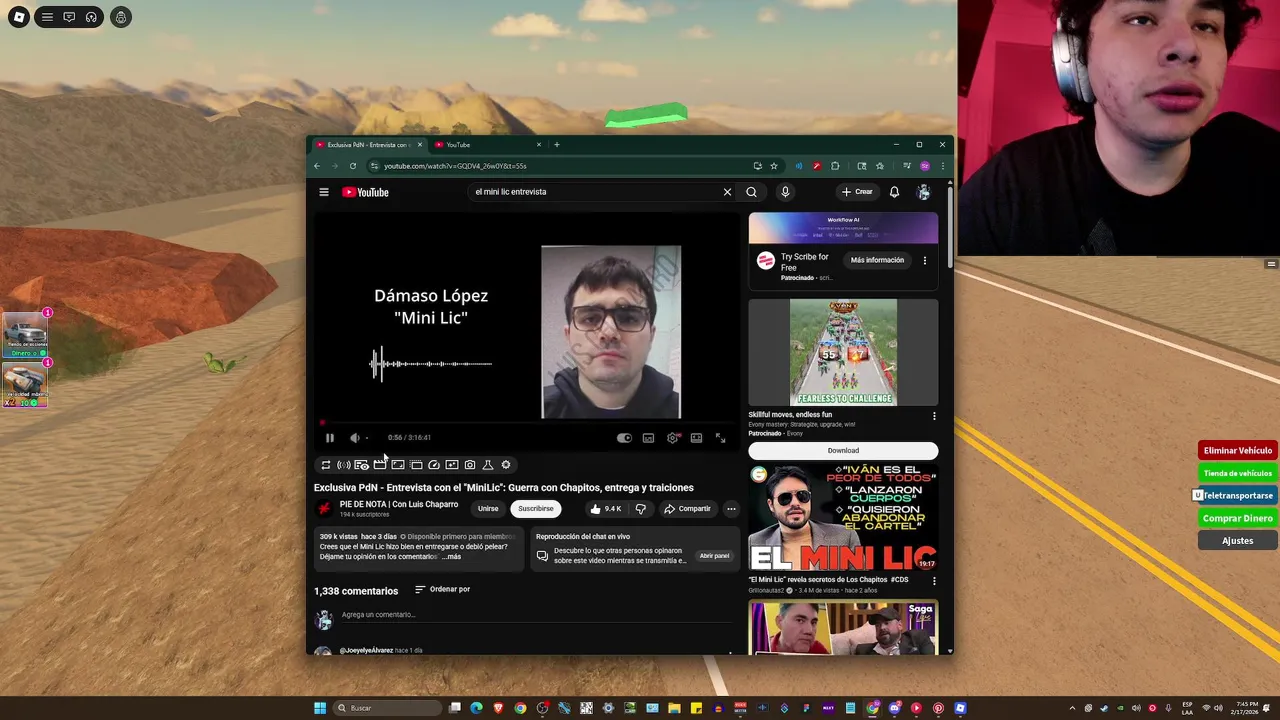
Task: Open Discord from the taskbar
Action: point(894,708)
